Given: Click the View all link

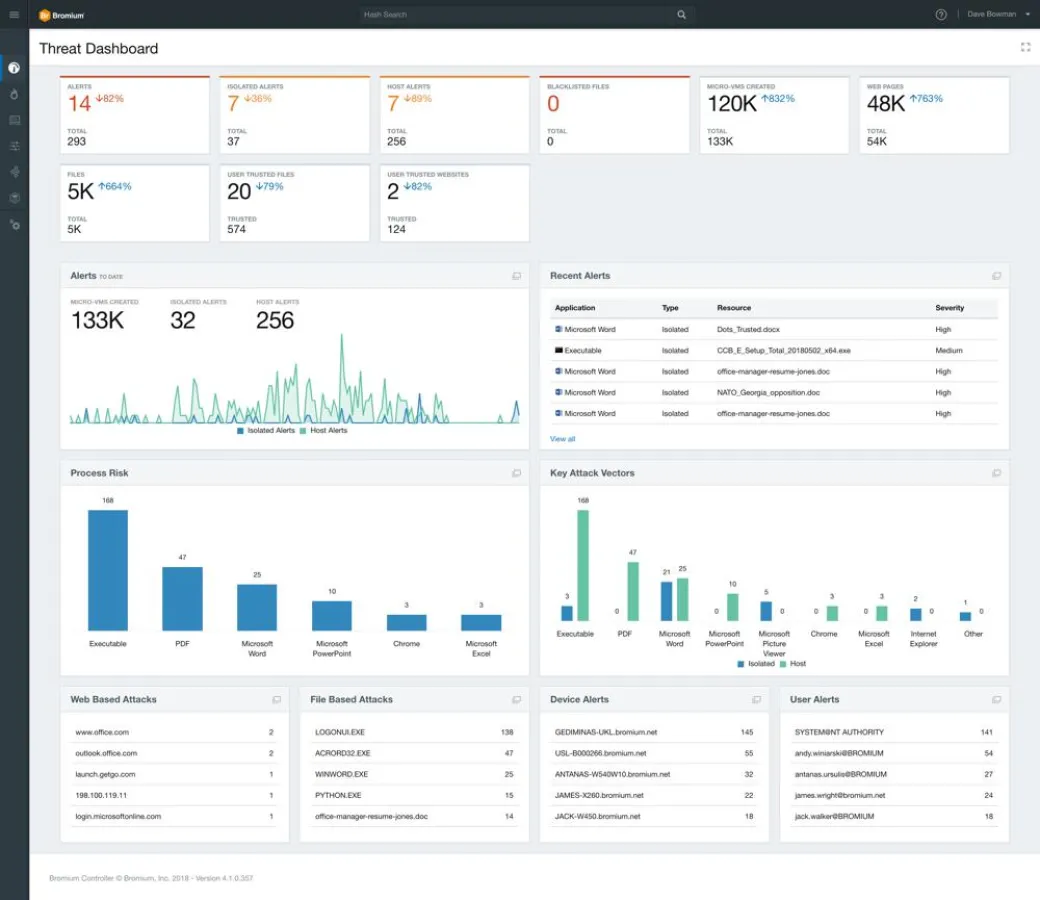Looking at the screenshot, I should pyautogui.click(x=562, y=439).
